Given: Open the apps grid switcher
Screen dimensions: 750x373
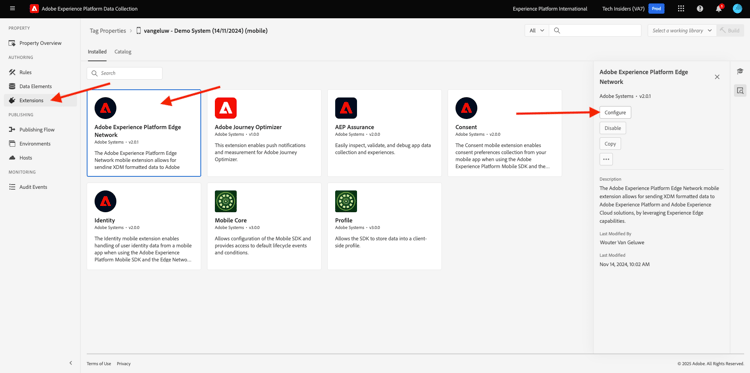Looking at the screenshot, I should (681, 9).
